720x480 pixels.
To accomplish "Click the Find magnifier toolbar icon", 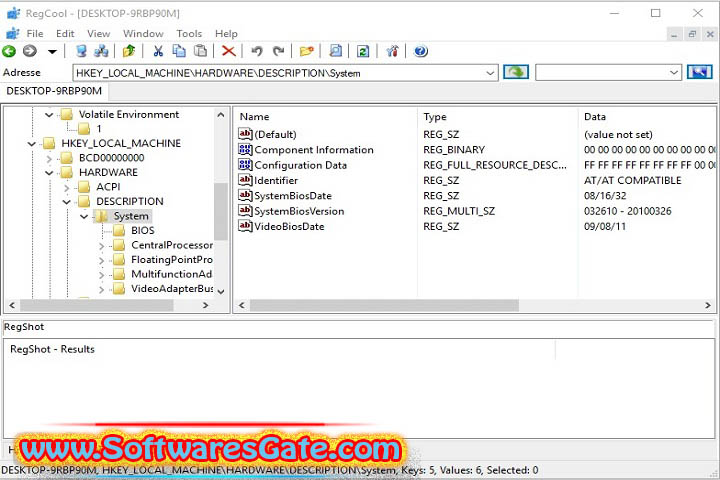I will tap(336, 51).
